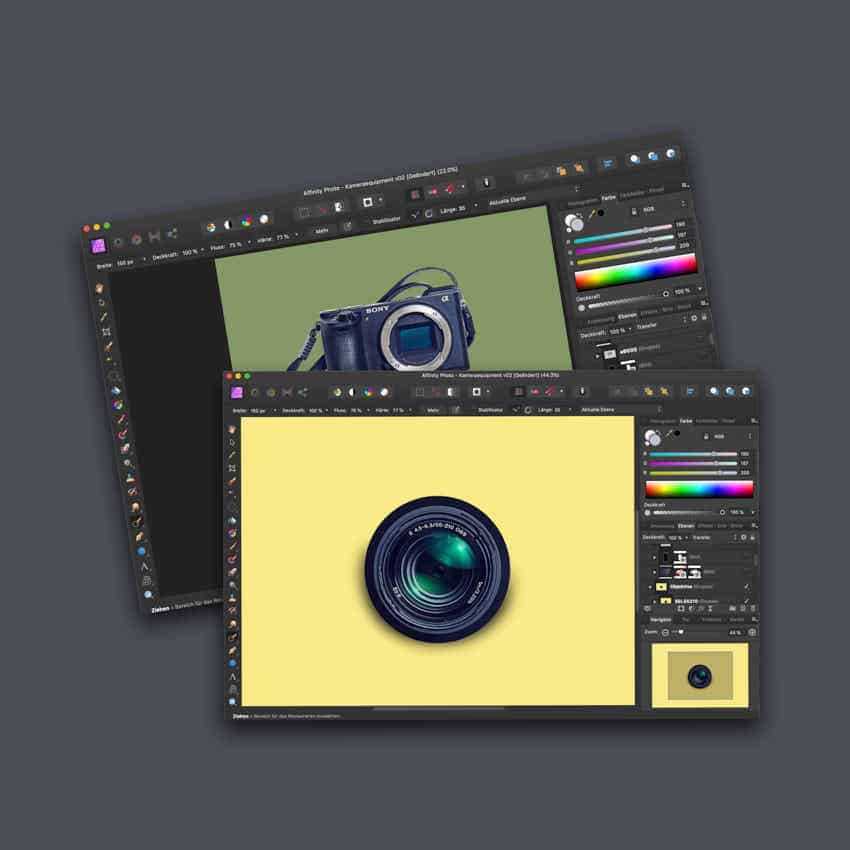
Task: Click Export Persona share icon in front window
Action: pos(302,392)
